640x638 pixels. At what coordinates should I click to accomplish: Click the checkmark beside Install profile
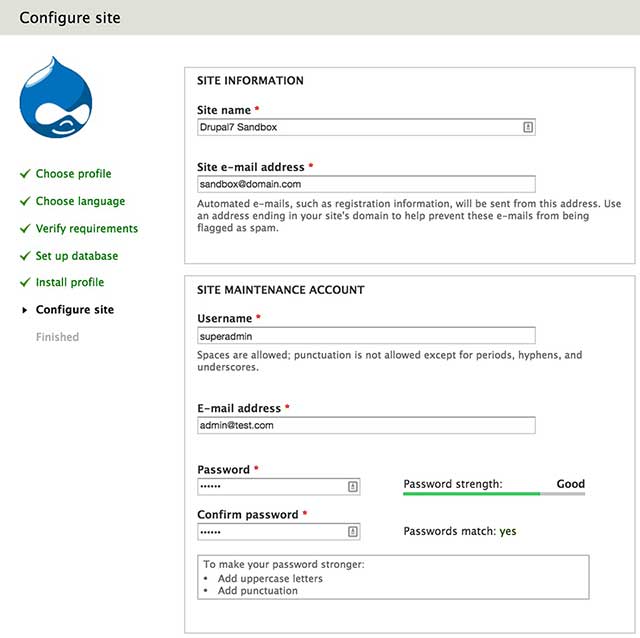point(25,283)
